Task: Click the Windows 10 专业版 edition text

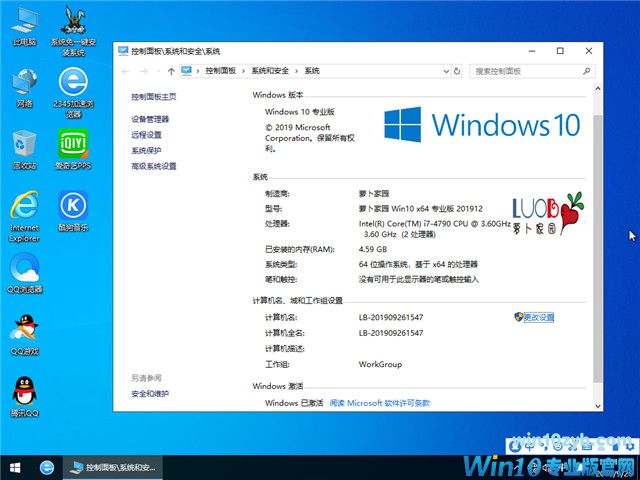Action: click(300, 111)
